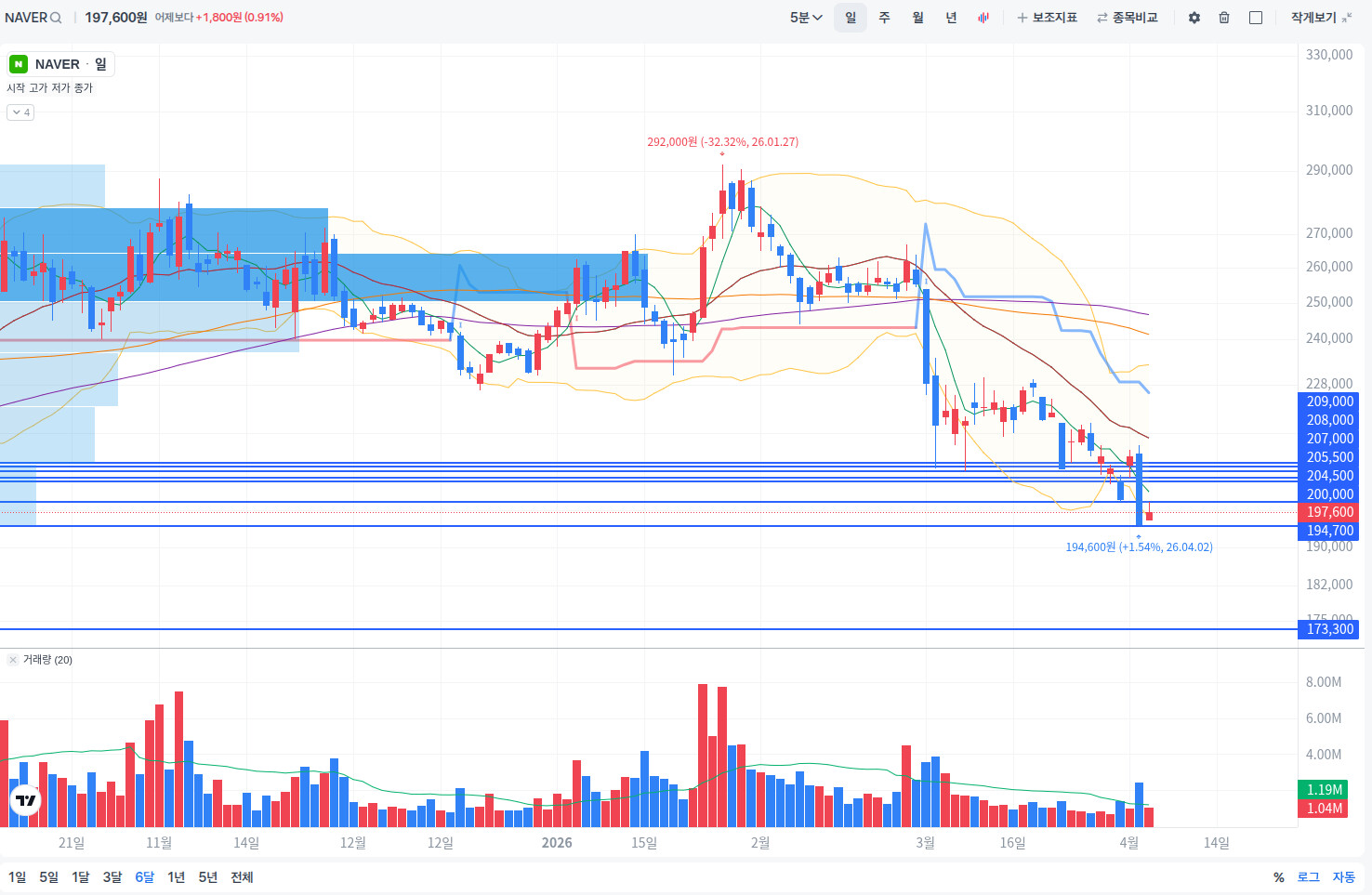Image resolution: width=1372 pixels, height=895 pixels.
Task: Click the 4월 date on time axis
Action: pos(1128,843)
